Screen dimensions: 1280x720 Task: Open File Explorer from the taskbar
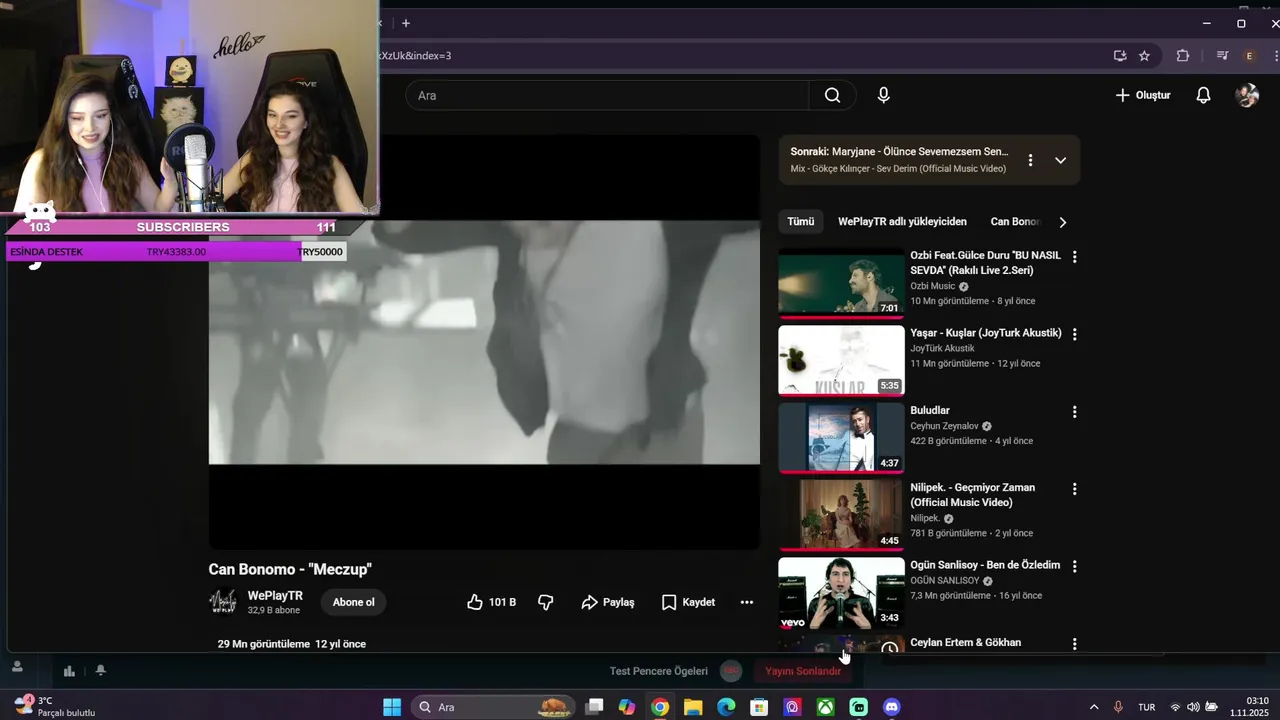coord(693,707)
